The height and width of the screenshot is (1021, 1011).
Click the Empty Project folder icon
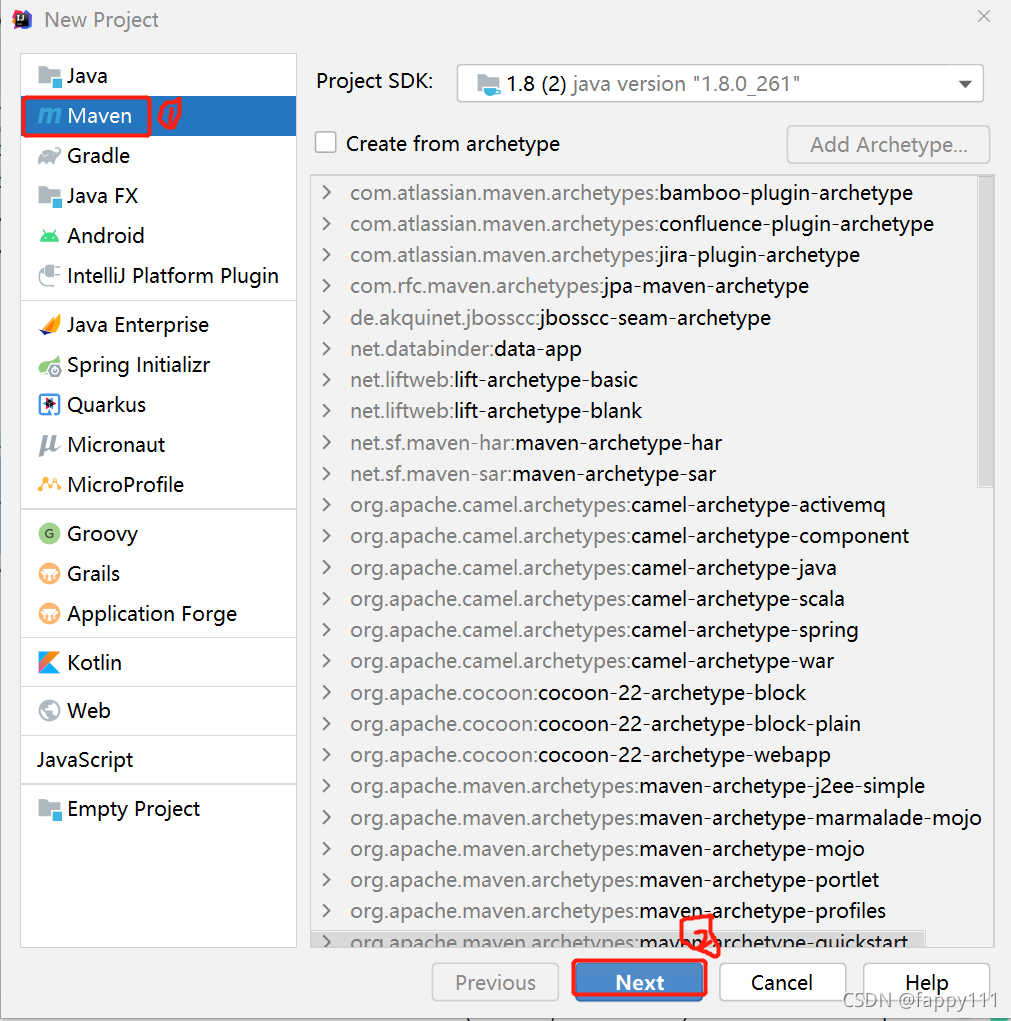(49, 809)
